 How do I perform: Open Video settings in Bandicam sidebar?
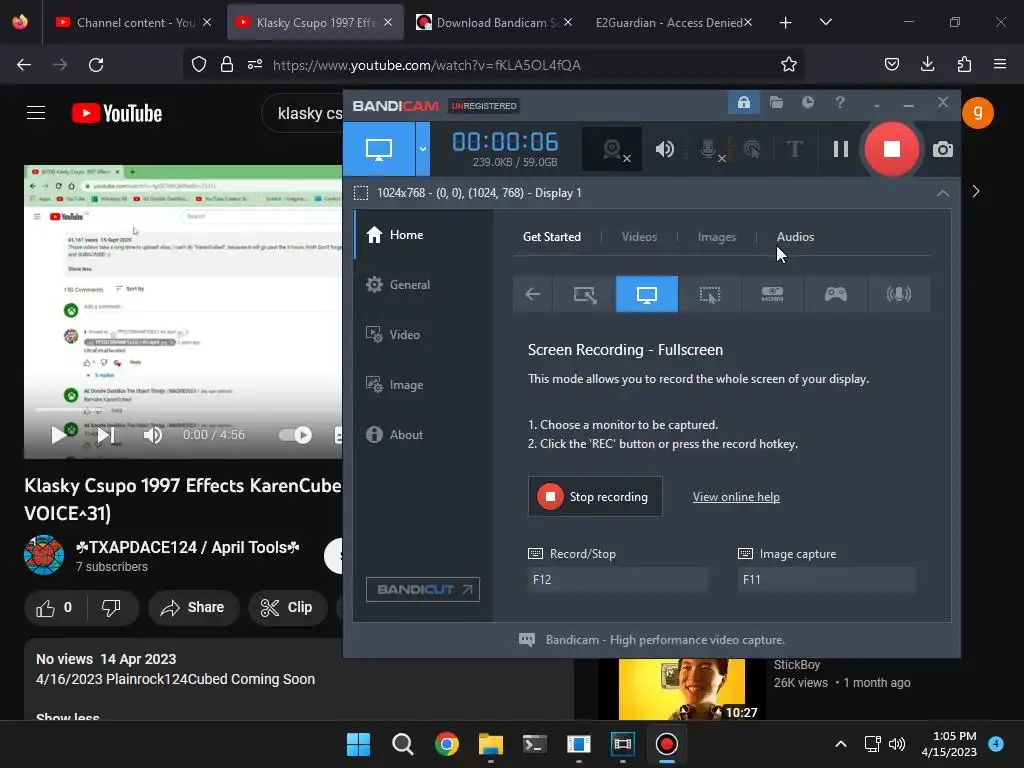tap(424, 334)
